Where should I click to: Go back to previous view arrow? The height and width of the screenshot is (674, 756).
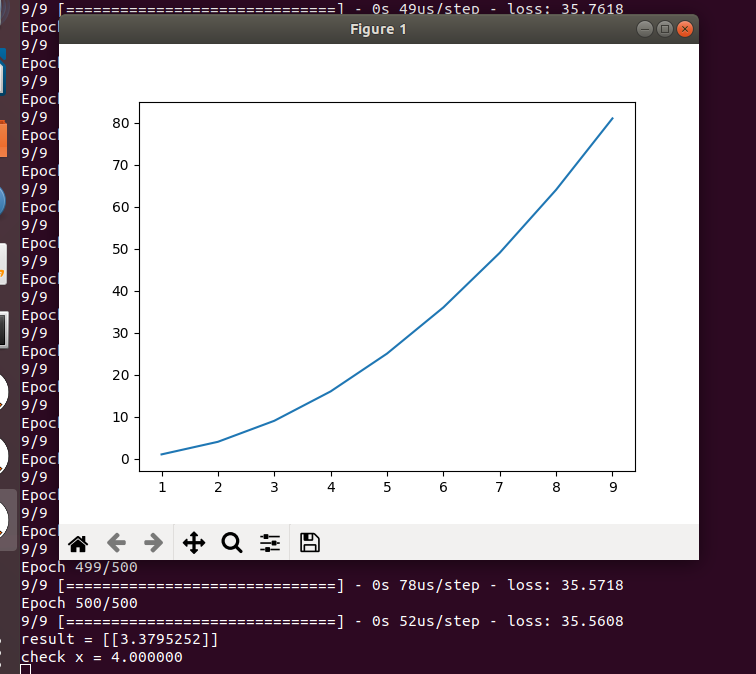click(x=116, y=543)
